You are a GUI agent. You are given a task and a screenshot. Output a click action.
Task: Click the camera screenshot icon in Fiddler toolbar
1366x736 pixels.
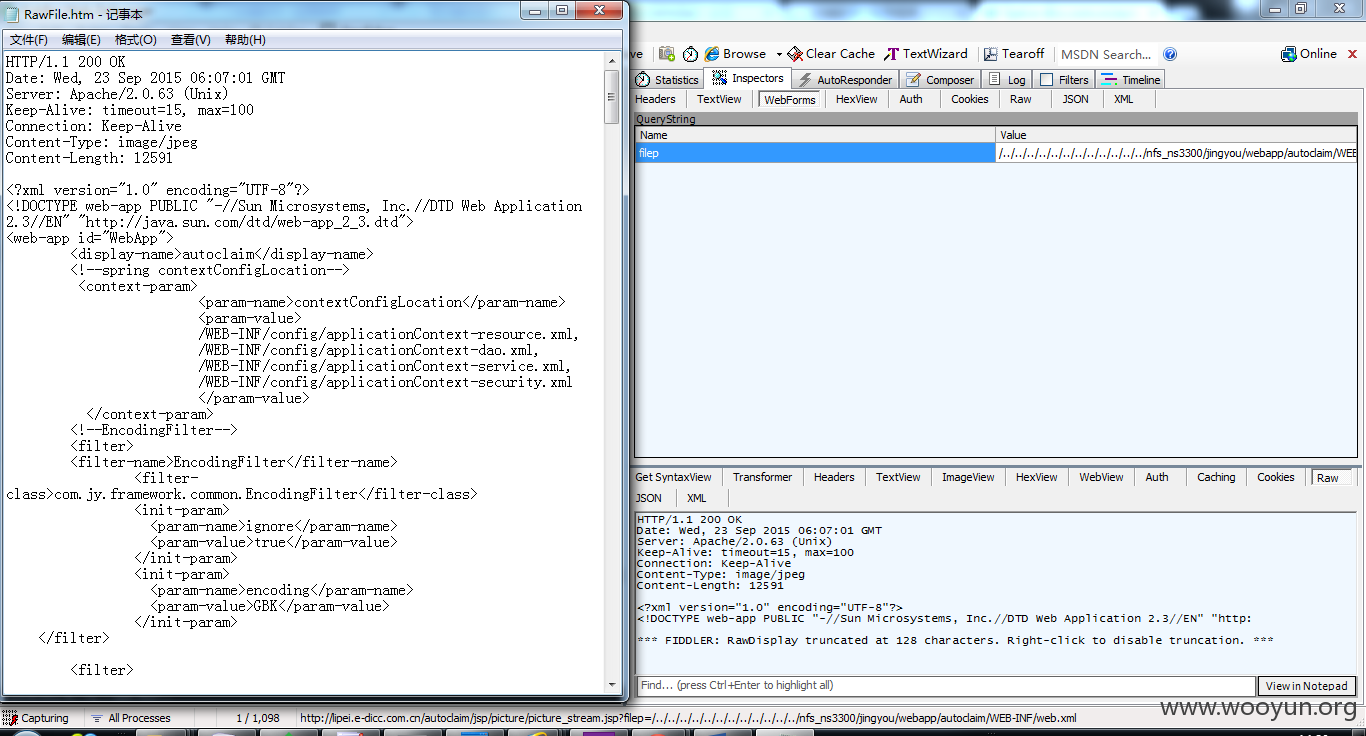[x=666, y=54]
